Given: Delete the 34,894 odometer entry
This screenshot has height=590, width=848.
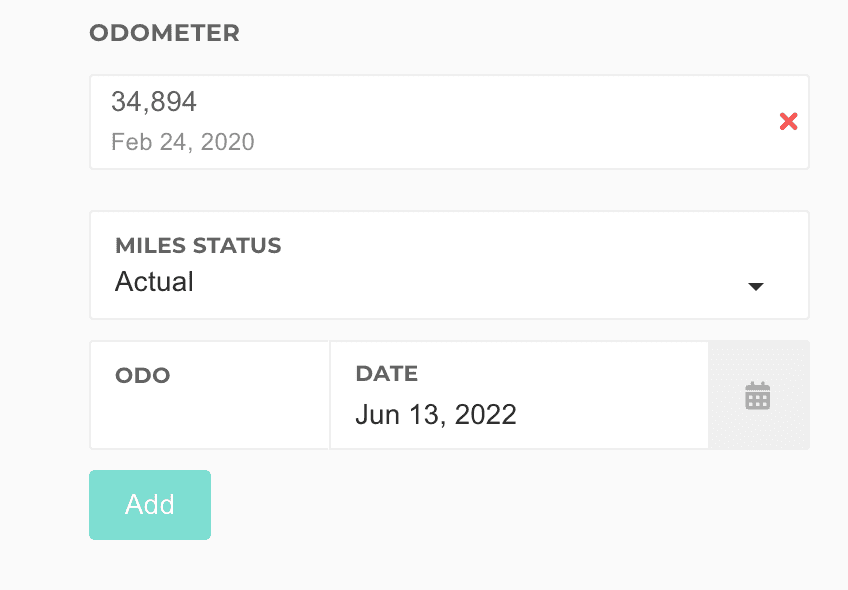Looking at the screenshot, I should [x=788, y=122].
